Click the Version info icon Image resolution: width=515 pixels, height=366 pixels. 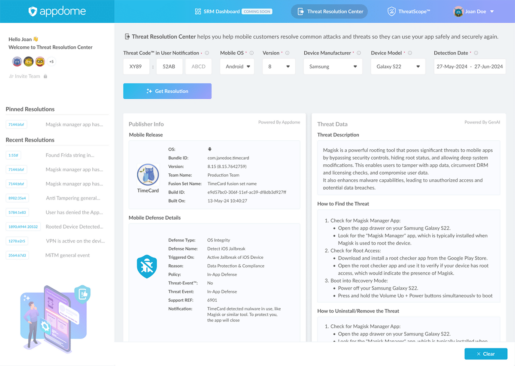287,53
